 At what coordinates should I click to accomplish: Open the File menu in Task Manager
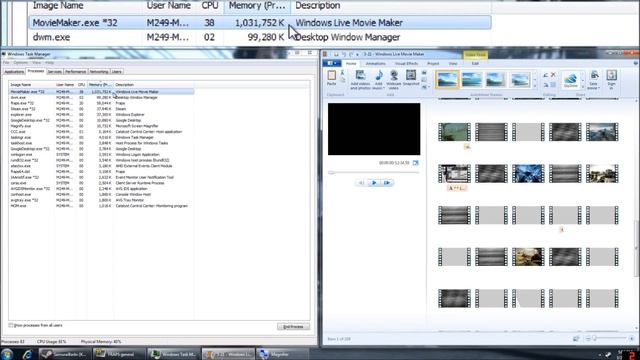click(x=6, y=63)
